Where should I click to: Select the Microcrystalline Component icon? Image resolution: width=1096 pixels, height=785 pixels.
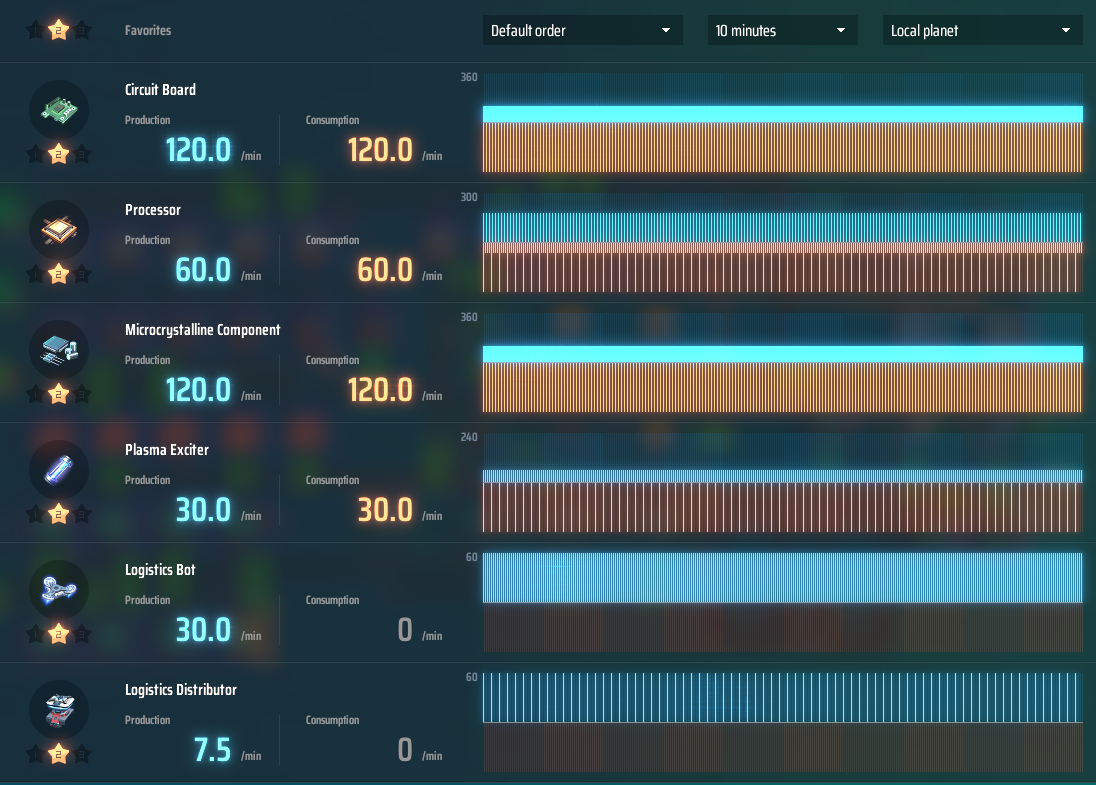pyautogui.click(x=59, y=349)
